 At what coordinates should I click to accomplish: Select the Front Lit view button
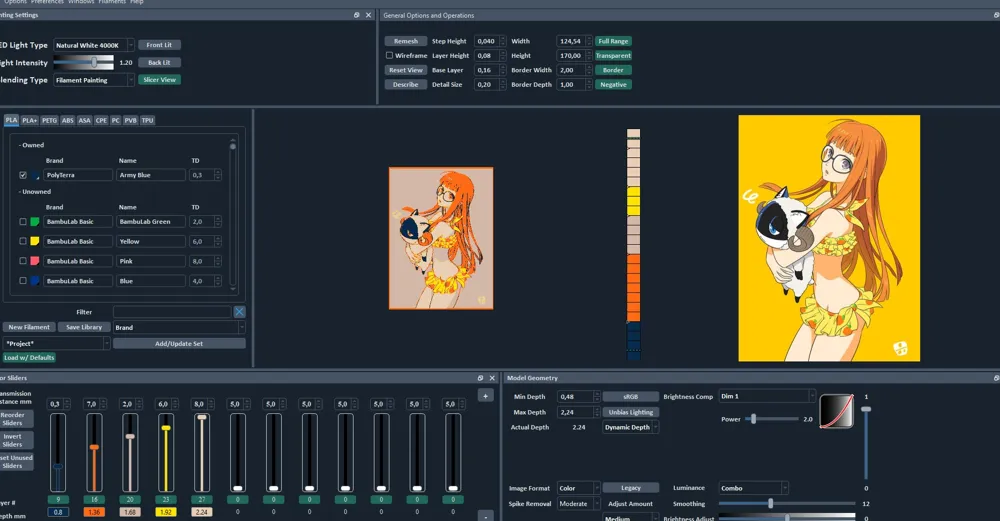(159, 45)
